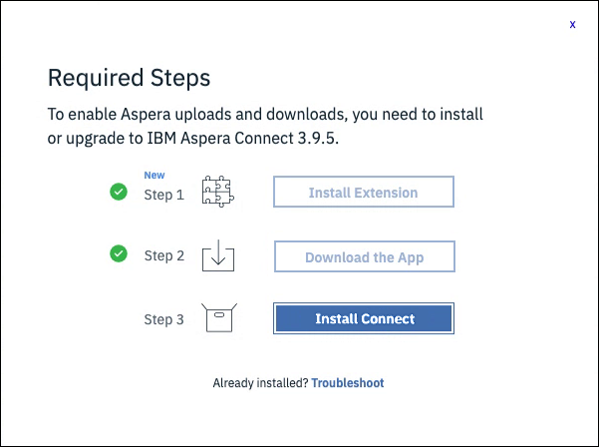Click the Required Steps heading

coord(129,78)
